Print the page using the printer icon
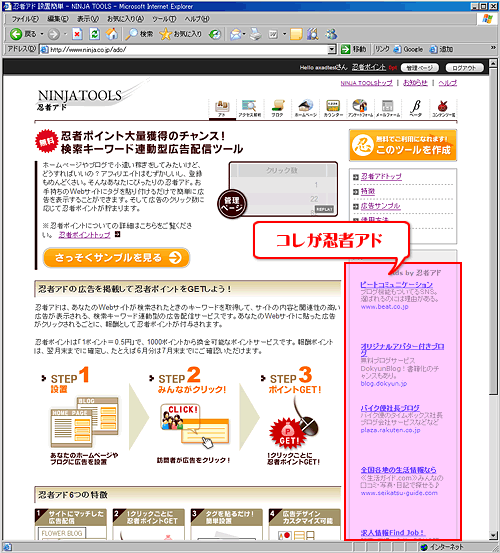500x553 pixels. 256,34
